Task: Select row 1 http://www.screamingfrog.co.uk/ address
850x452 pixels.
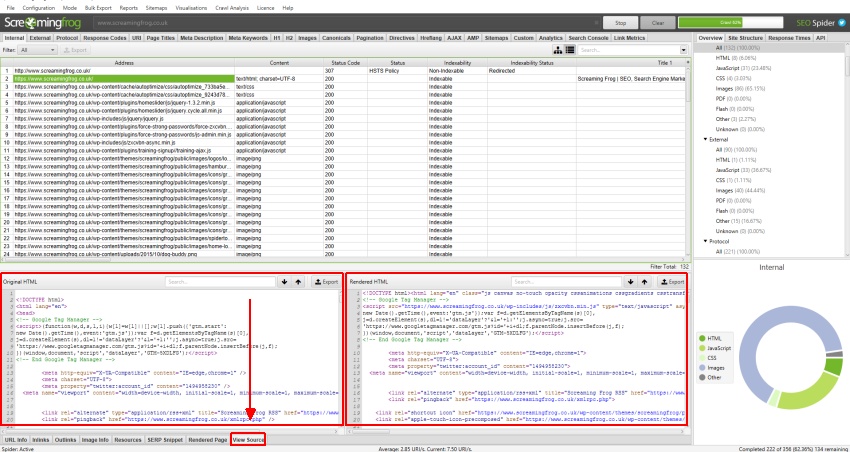Action: (x=124, y=71)
